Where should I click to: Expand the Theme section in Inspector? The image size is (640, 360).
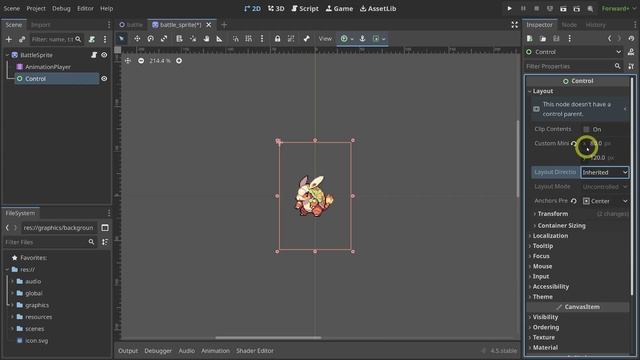[542, 297]
